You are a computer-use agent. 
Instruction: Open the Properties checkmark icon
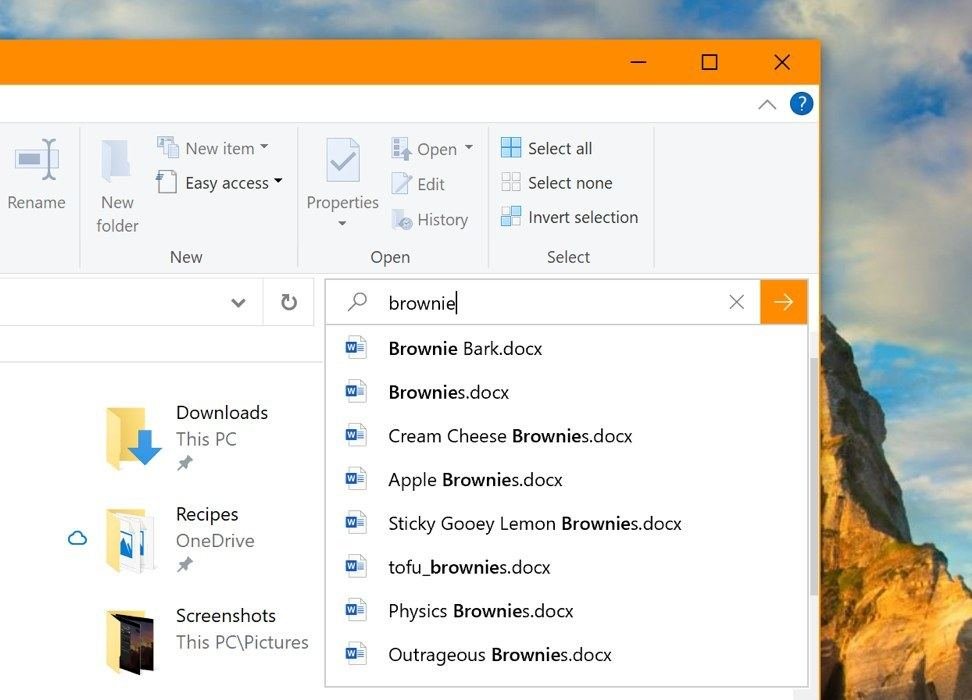pos(343,161)
